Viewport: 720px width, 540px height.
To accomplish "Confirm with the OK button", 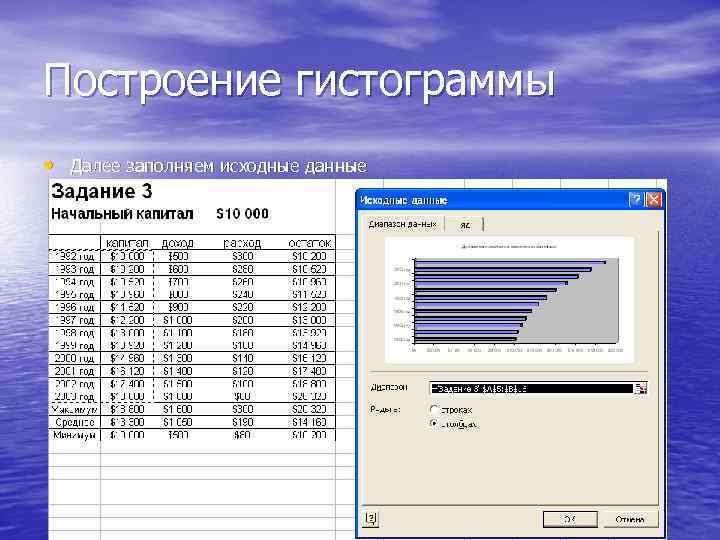I will click(570, 519).
